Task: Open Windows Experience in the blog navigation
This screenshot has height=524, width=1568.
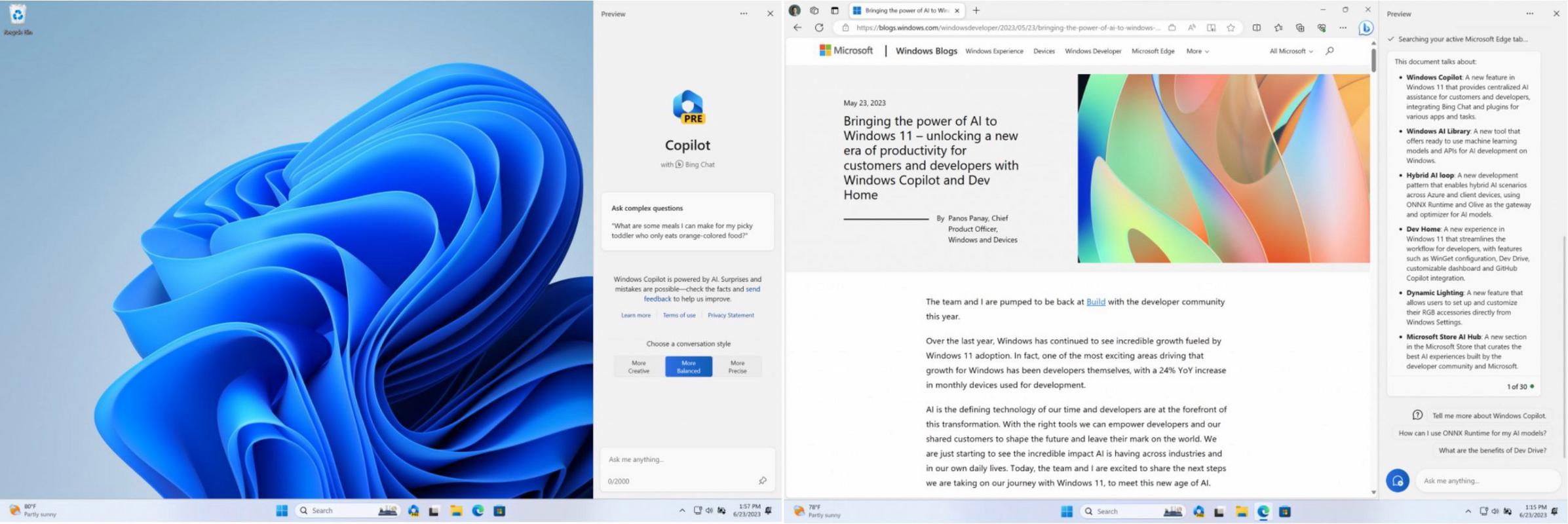Action: (994, 51)
